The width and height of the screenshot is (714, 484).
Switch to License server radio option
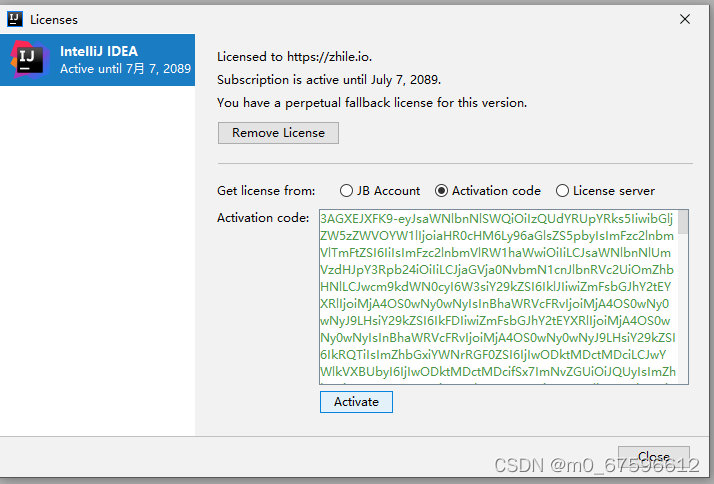click(x=563, y=191)
